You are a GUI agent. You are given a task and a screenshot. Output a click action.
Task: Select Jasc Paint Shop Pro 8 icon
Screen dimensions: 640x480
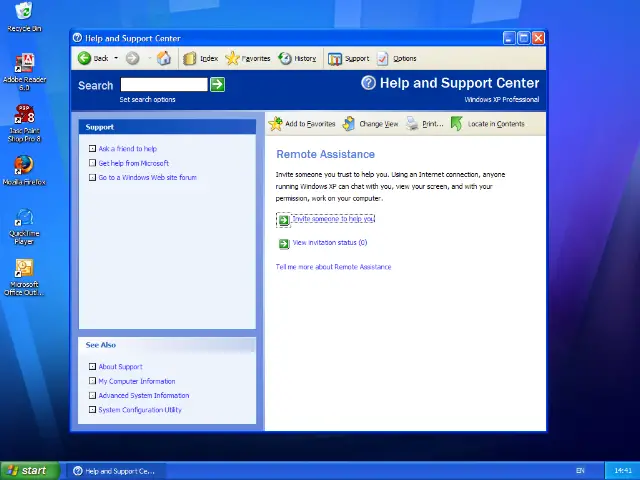[x=24, y=123]
